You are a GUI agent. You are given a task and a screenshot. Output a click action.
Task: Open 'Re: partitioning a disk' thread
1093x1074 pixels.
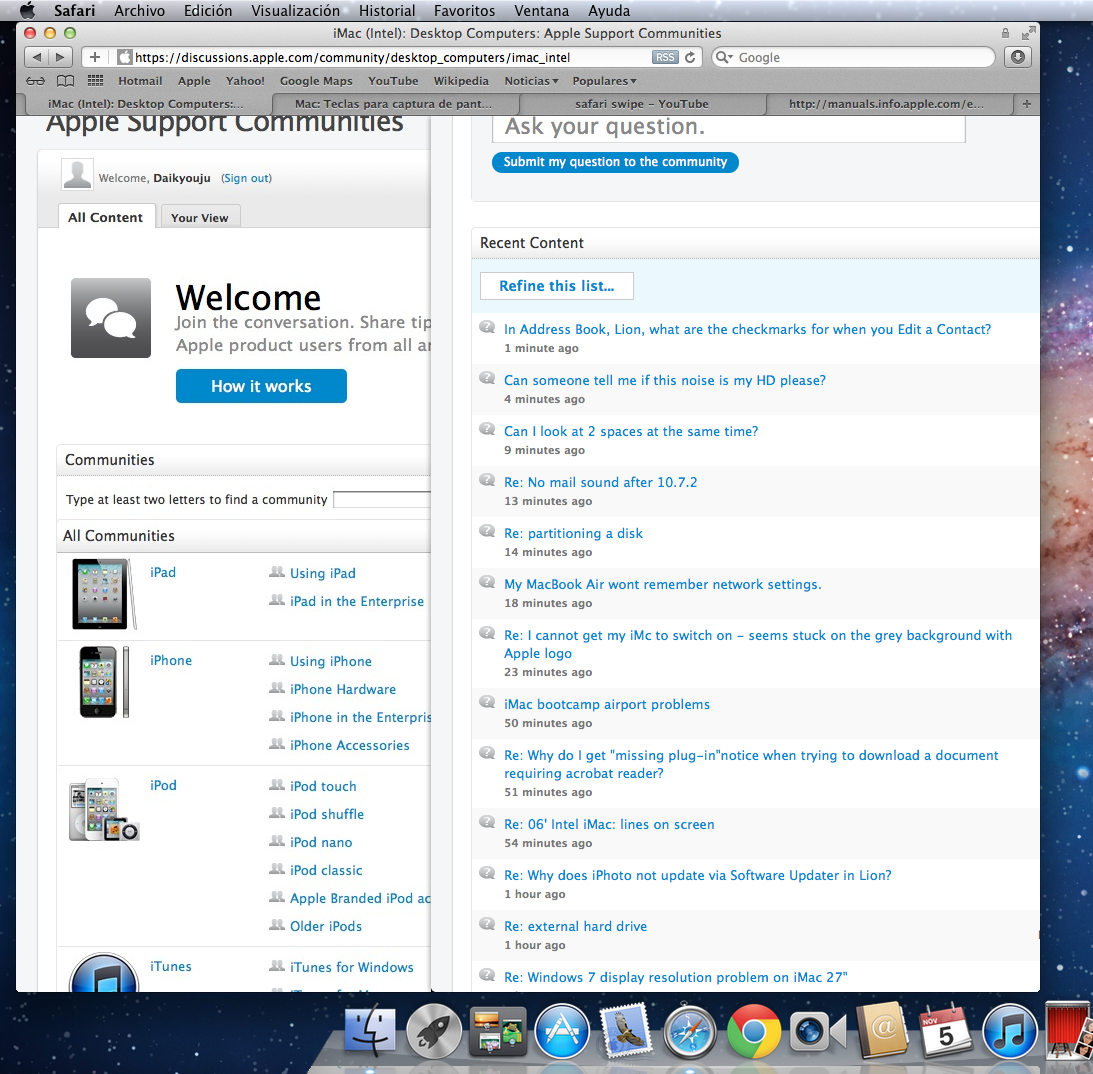click(x=574, y=533)
